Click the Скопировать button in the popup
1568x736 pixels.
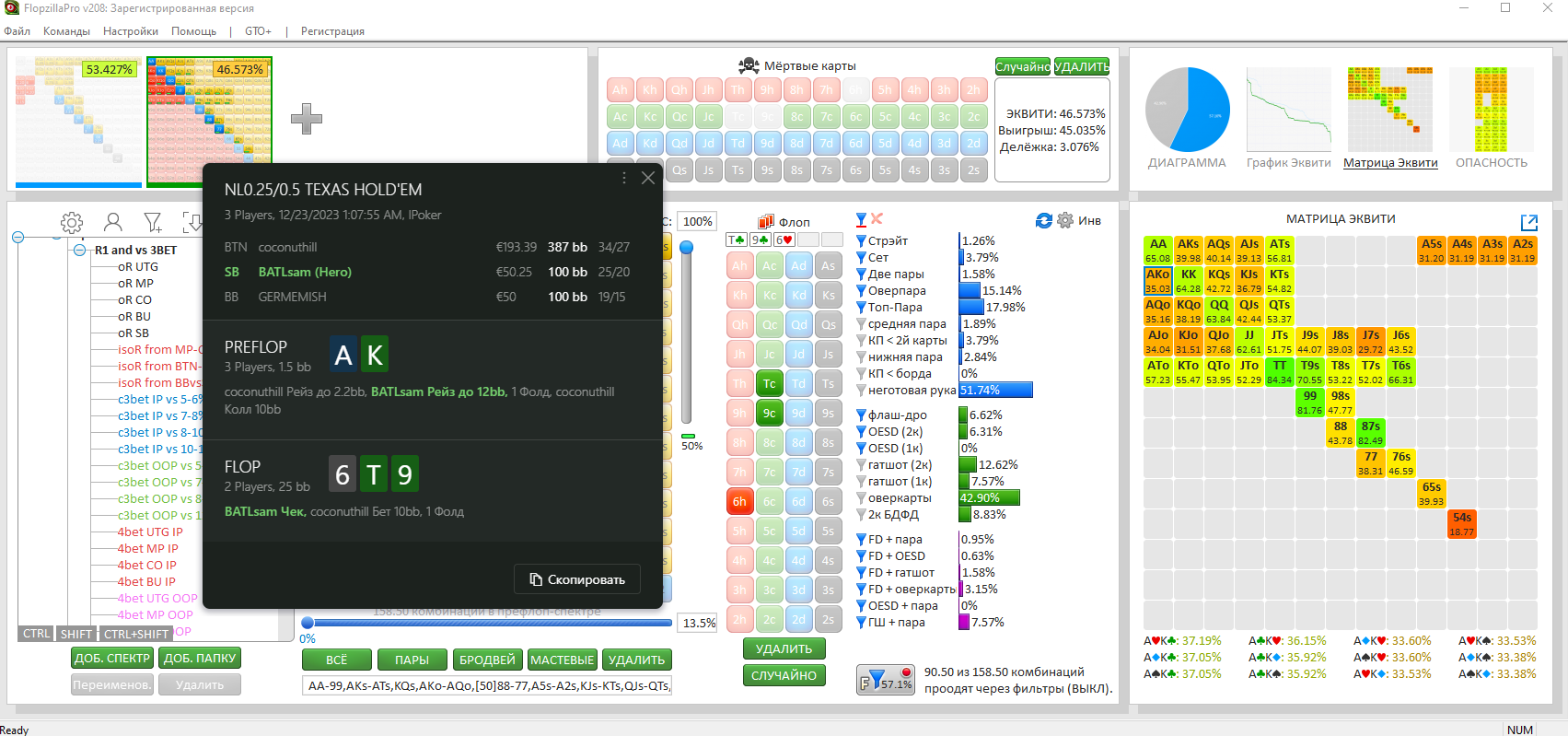(x=577, y=579)
